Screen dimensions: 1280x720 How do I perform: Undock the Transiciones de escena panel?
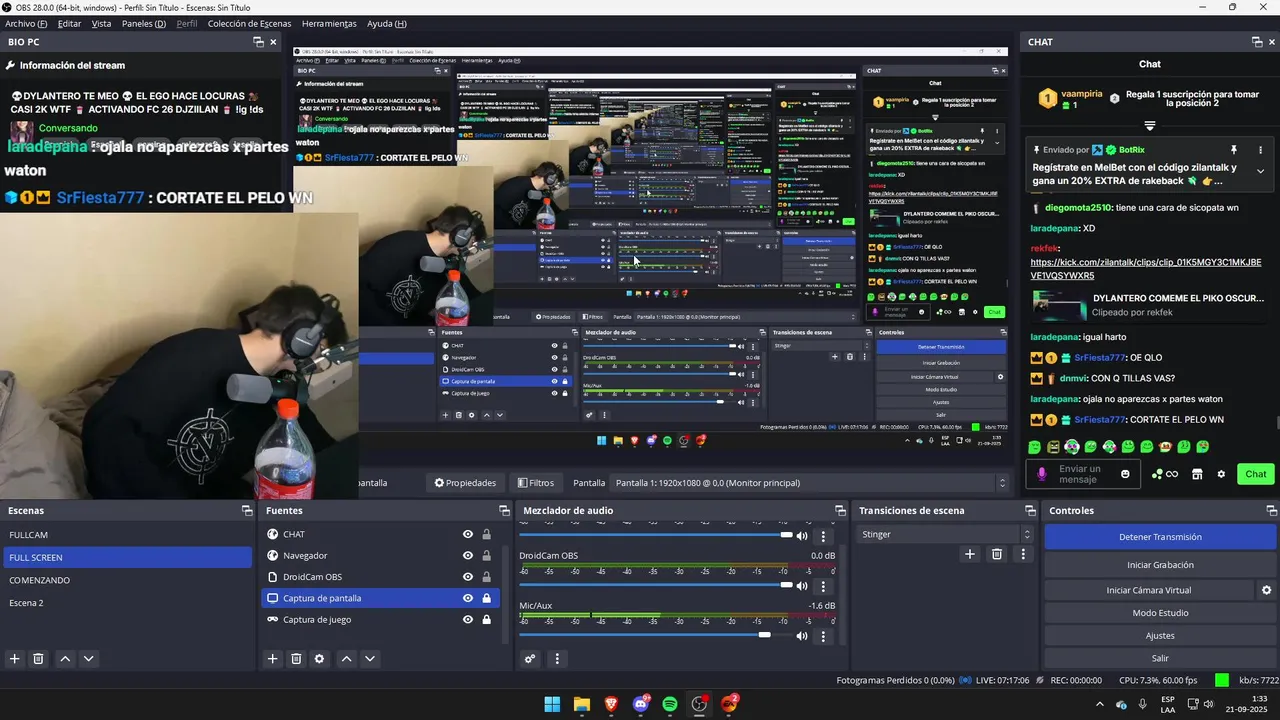(1030, 511)
